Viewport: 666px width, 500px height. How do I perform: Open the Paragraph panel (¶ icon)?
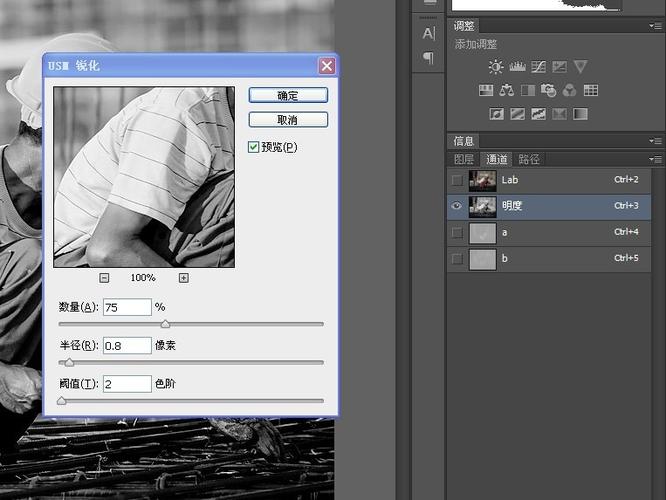(429, 58)
